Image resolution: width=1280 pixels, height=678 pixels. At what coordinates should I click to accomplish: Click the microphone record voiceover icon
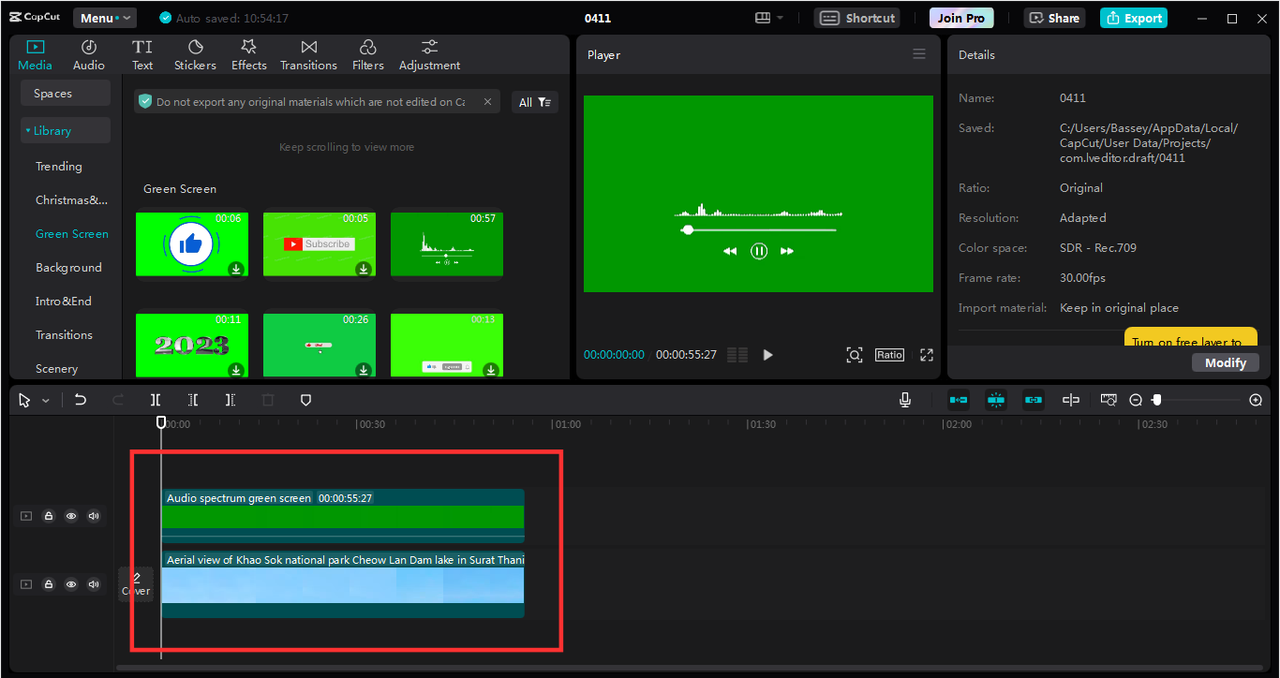(905, 400)
